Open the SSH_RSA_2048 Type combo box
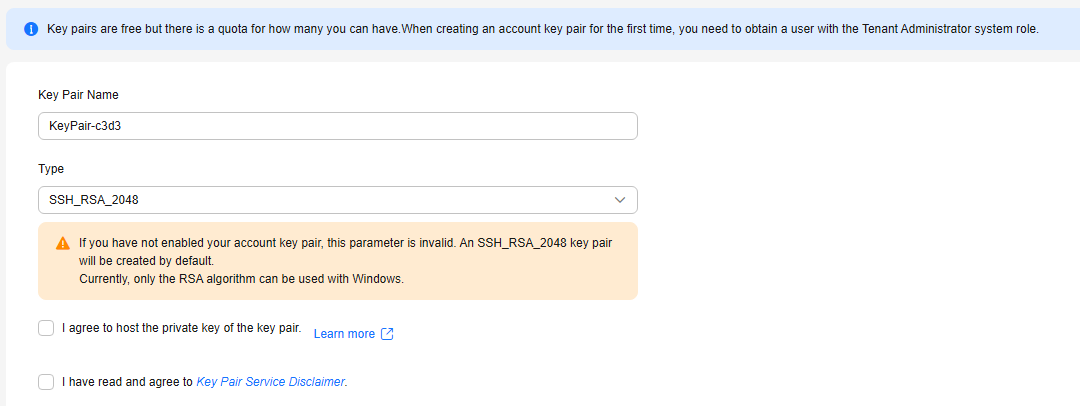 coord(338,200)
